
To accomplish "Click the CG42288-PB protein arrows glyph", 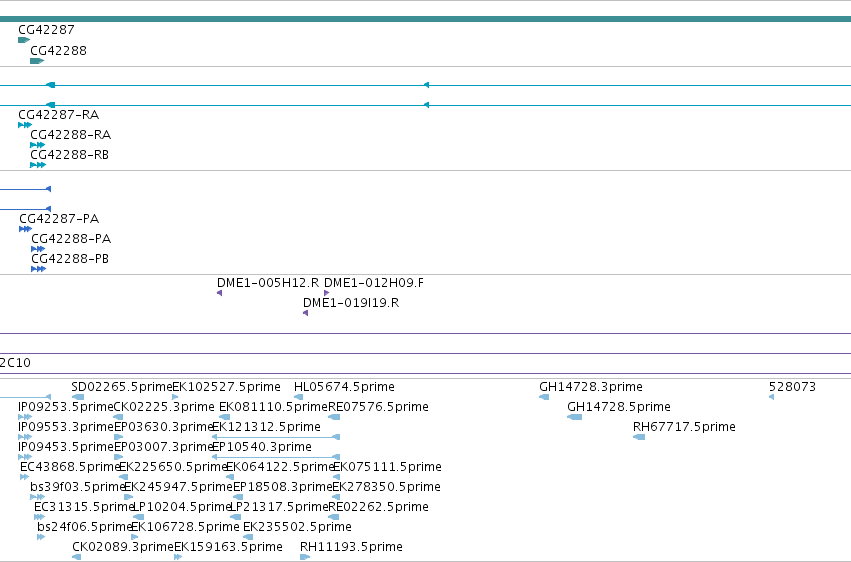I will tap(39, 270).
